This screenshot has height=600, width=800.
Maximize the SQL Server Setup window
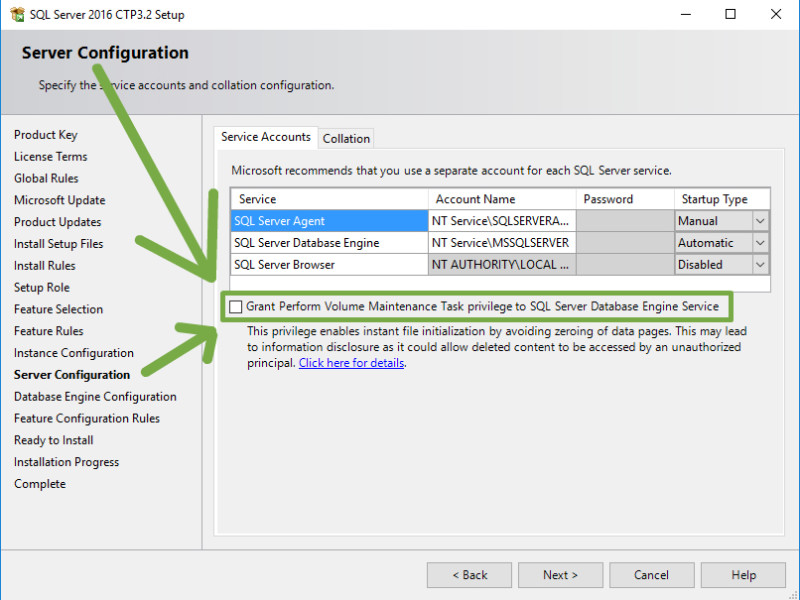[x=731, y=14]
